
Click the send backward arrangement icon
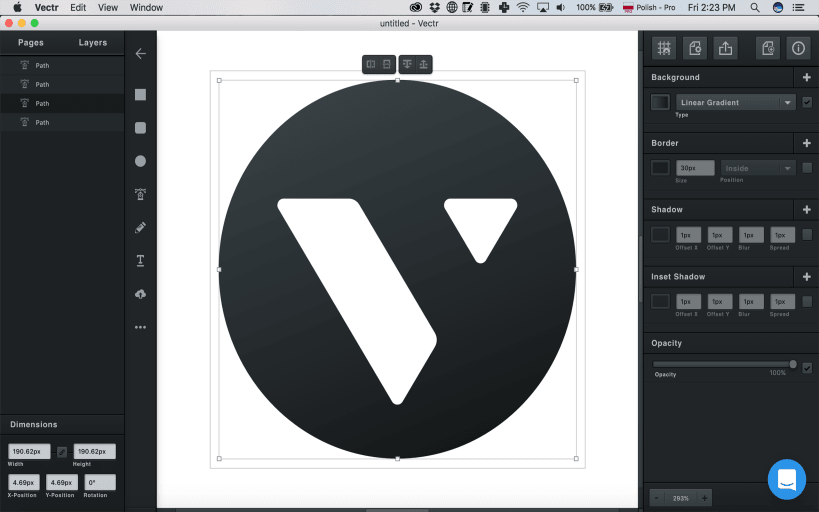pos(407,64)
